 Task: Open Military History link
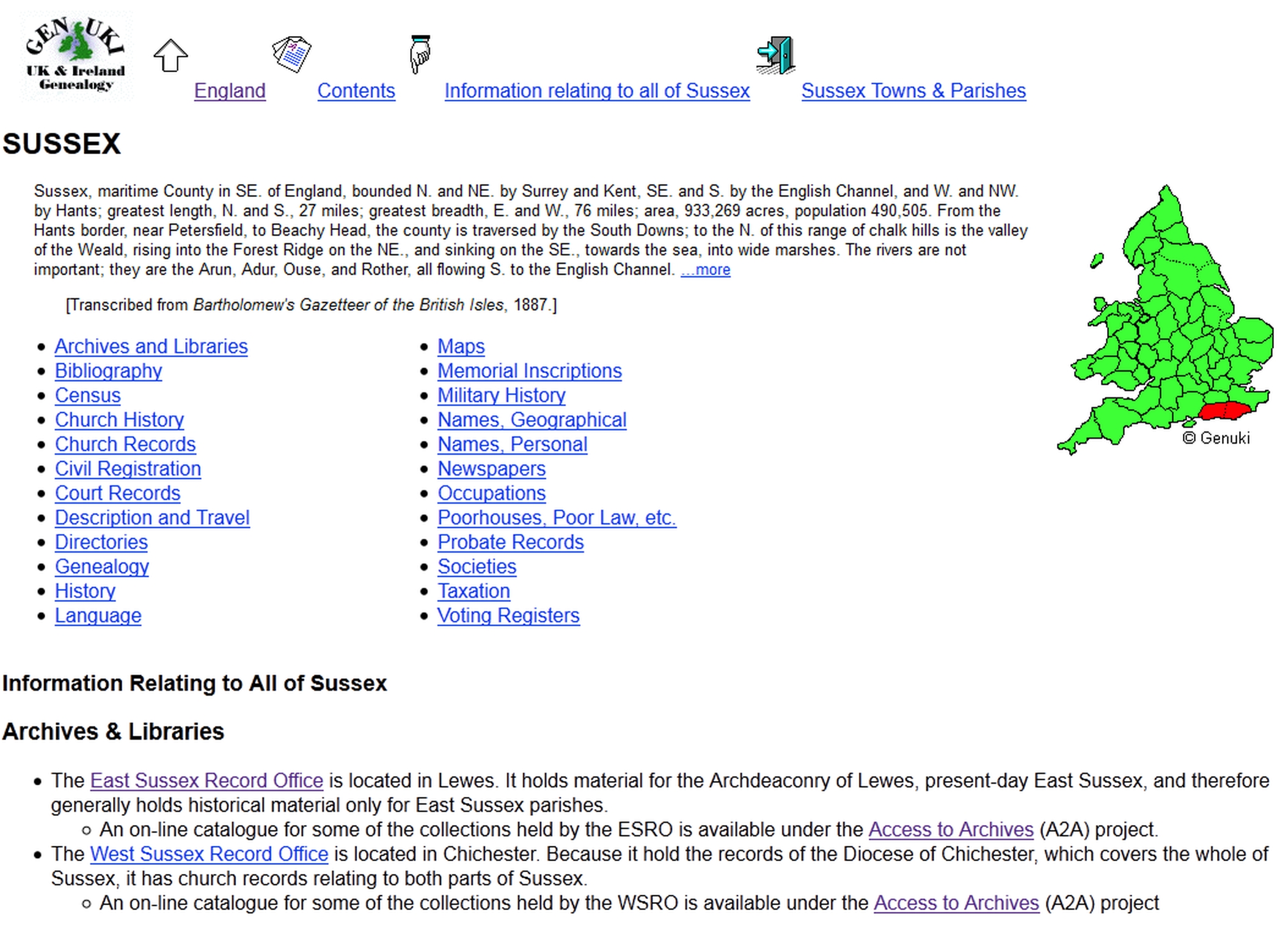click(x=501, y=395)
